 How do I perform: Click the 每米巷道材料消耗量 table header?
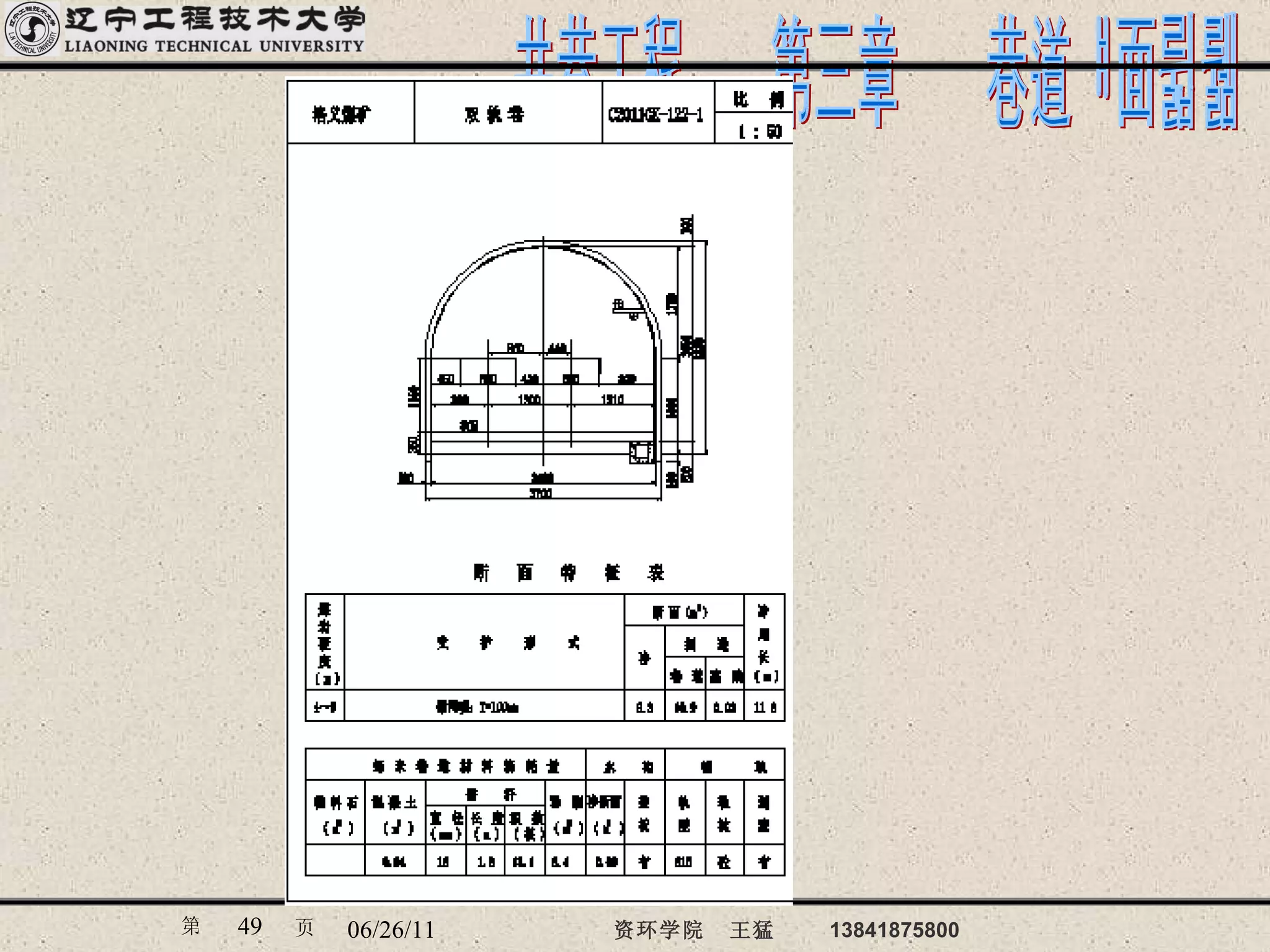pos(465,767)
